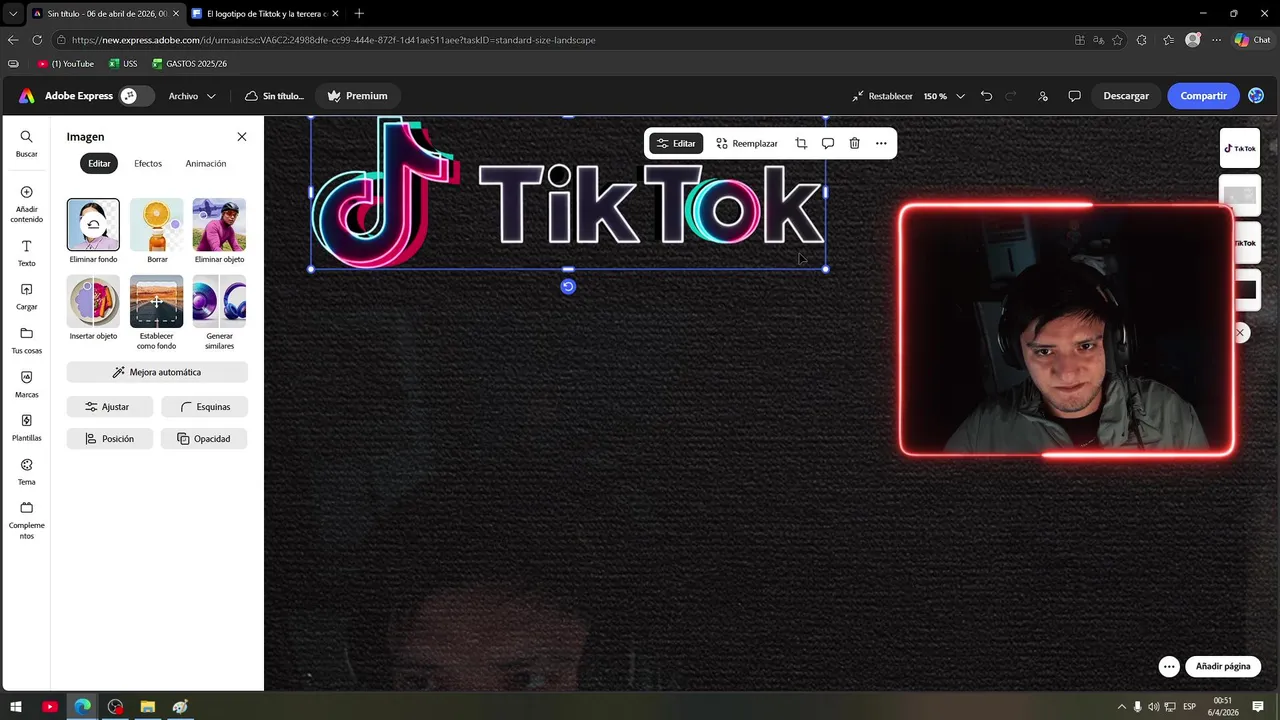Click Restablecer zoom button
Screen dimensions: 1280x720
(882, 96)
